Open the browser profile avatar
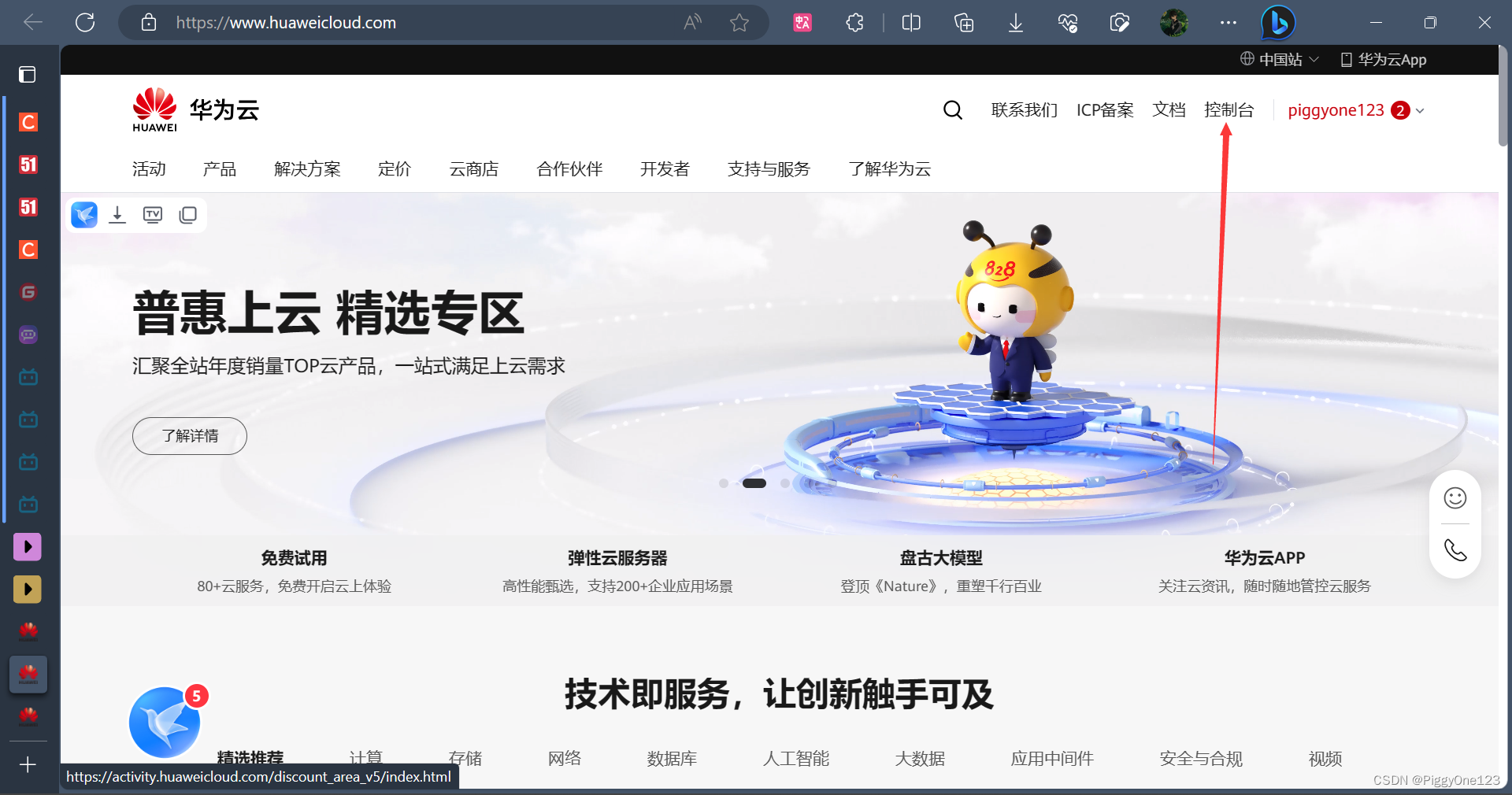 pos(1173,23)
